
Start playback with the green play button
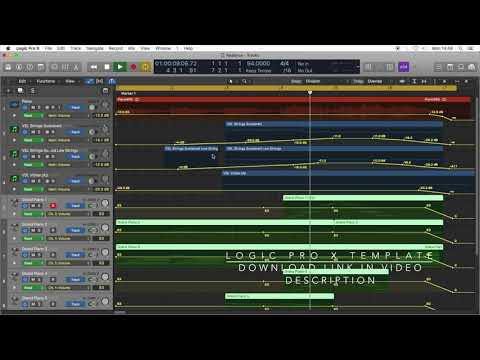(120, 67)
